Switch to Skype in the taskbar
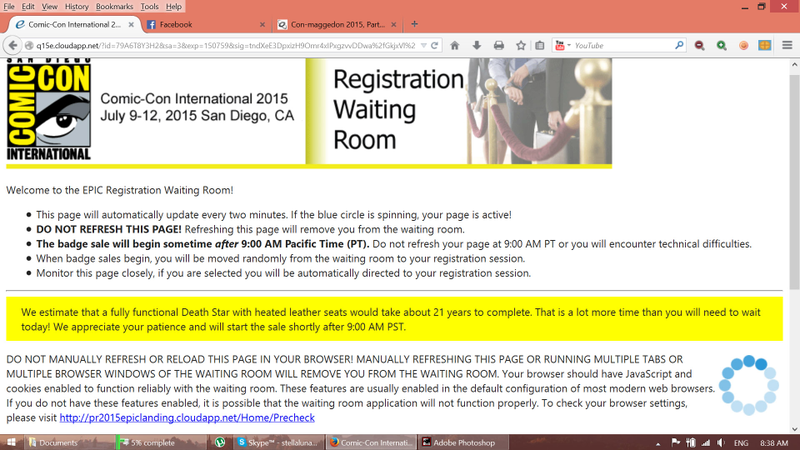Screen dimensions: 800x450 pos(279,442)
